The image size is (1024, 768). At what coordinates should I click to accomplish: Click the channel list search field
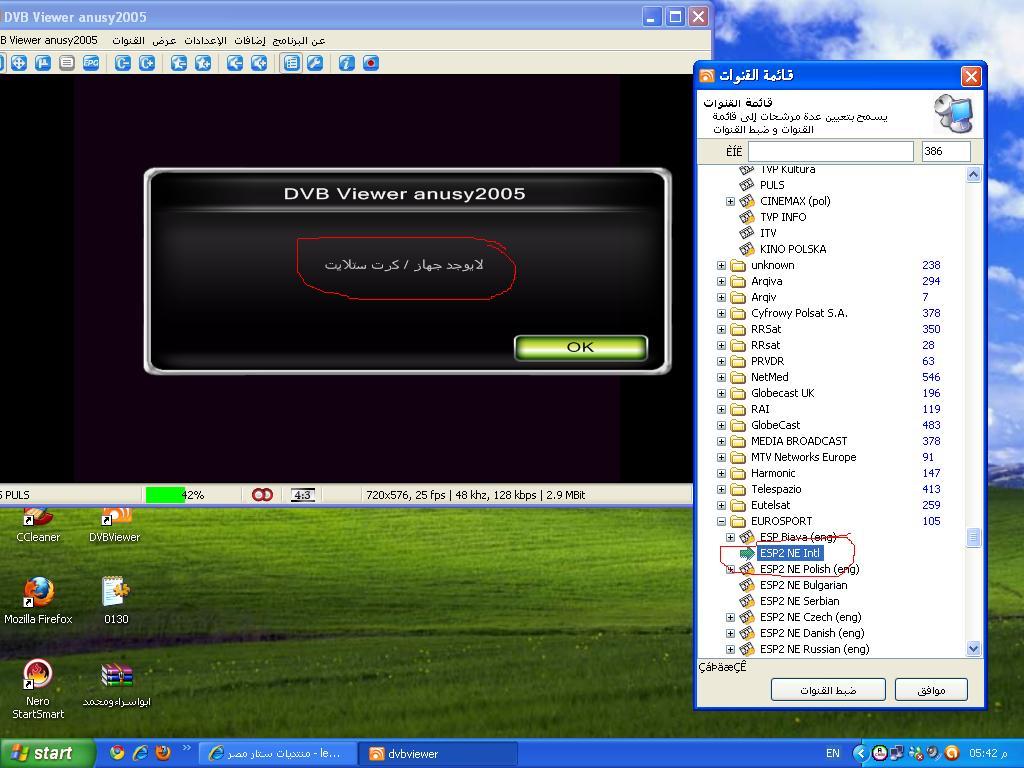[x=830, y=152]
